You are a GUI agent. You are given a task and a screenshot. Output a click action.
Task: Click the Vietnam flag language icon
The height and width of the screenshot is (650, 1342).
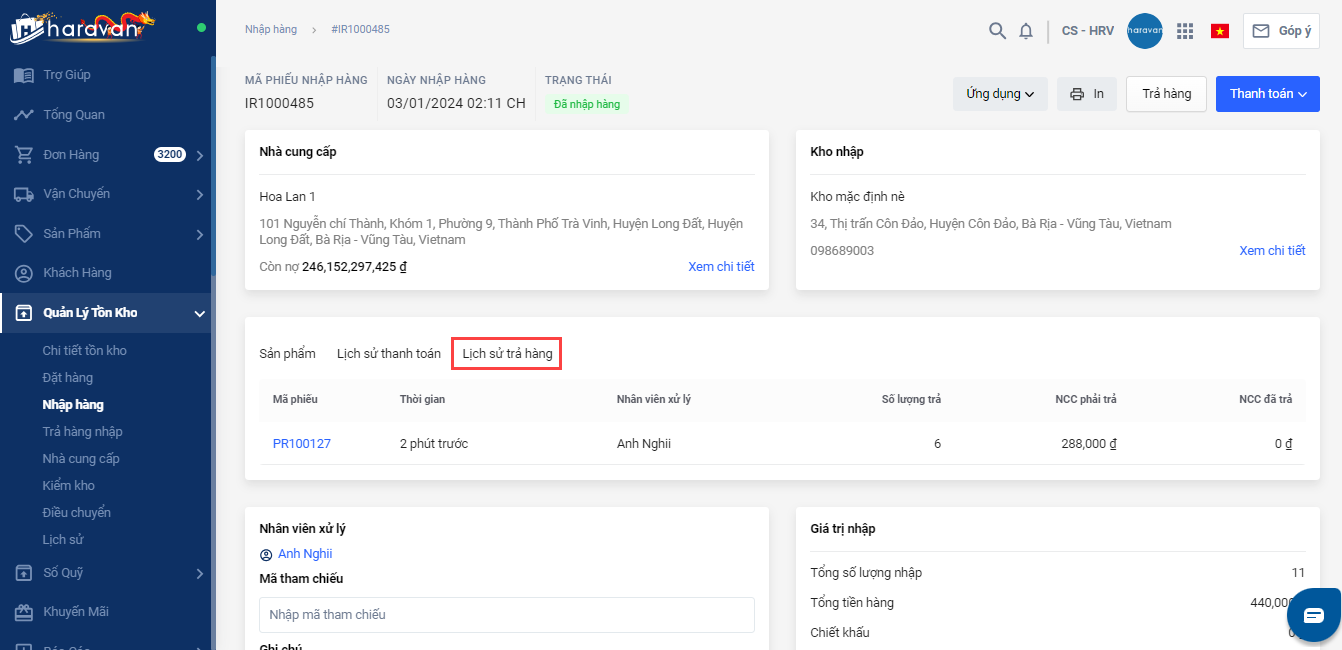(x=1220, y=31)
